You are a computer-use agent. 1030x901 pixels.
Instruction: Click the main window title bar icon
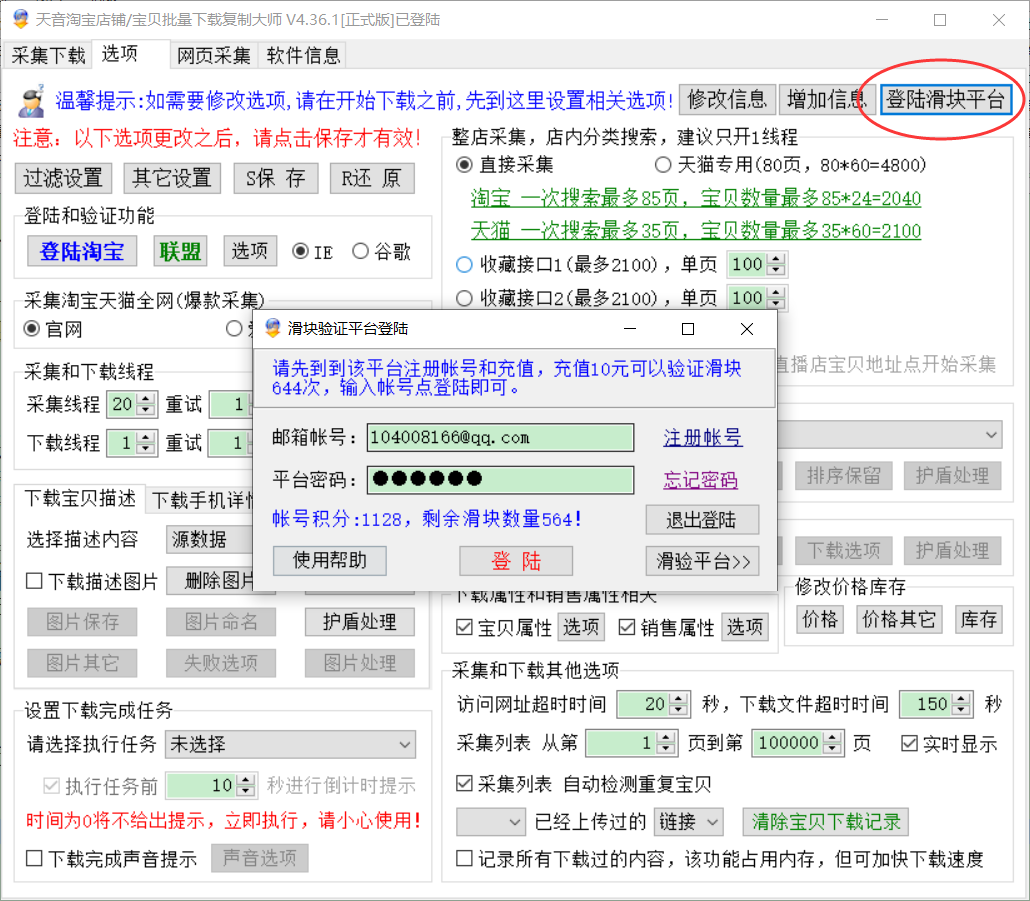point(19,20)
